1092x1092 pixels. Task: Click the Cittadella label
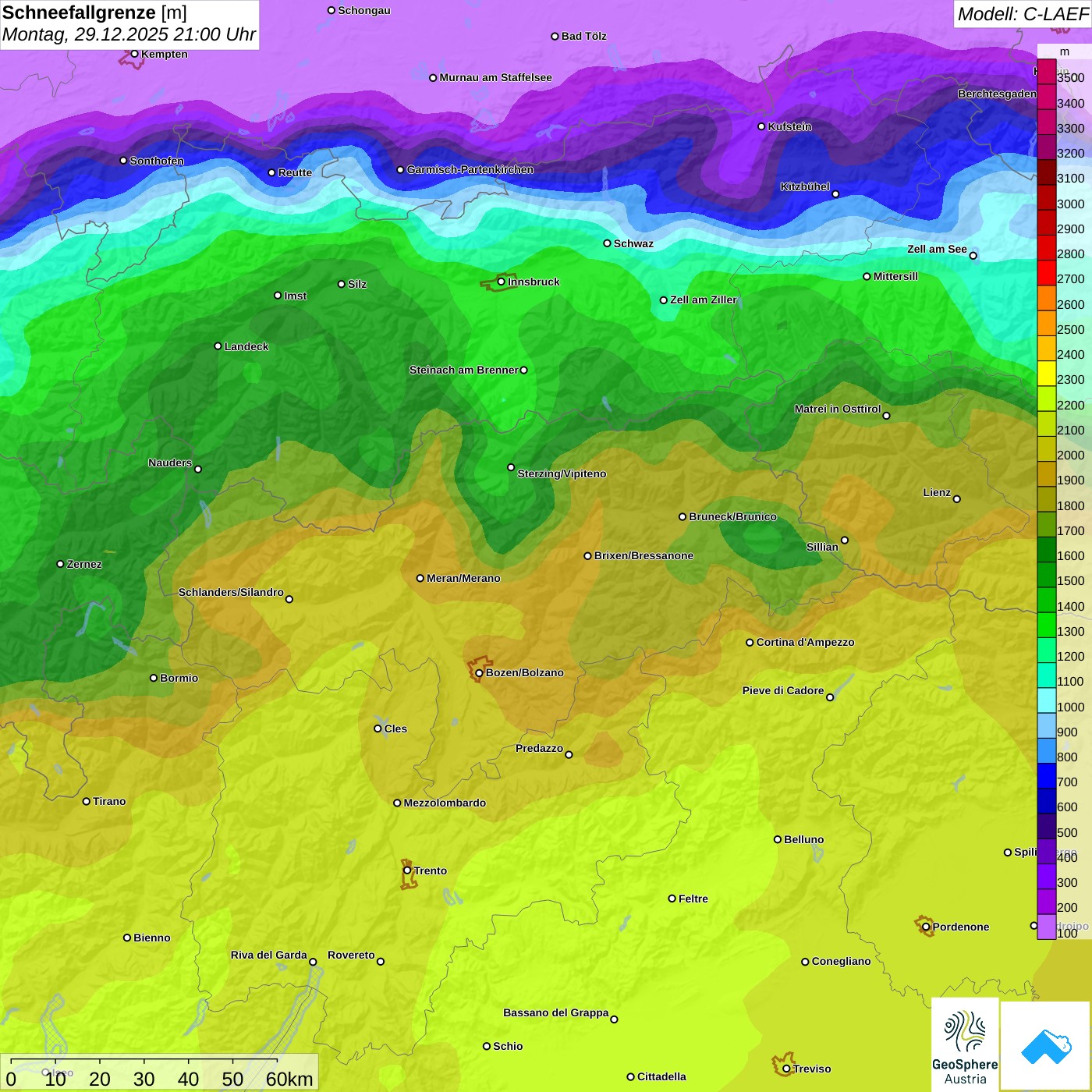pos(661,1076)
